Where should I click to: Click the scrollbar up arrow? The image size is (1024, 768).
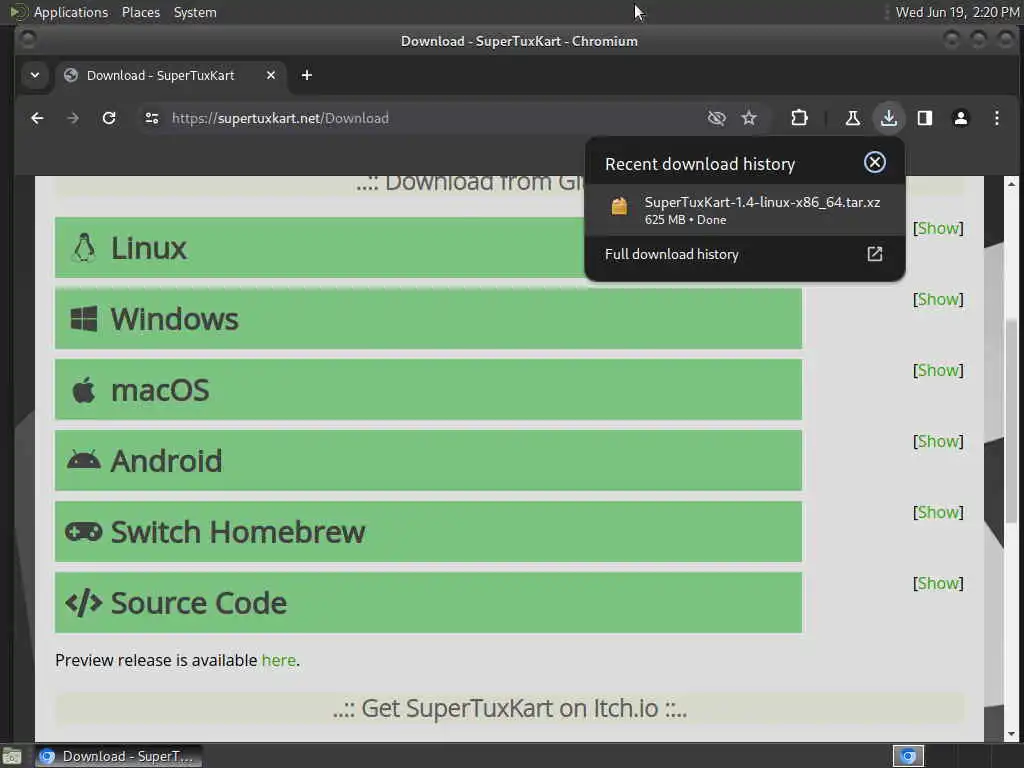(x=1012, y=183)
